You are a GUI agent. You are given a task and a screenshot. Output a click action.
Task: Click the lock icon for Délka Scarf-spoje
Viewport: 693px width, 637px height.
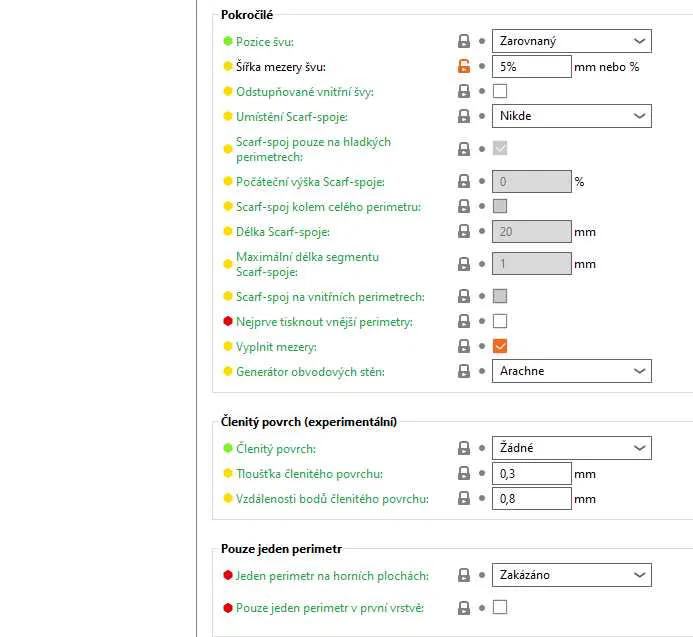click(464, 232)
